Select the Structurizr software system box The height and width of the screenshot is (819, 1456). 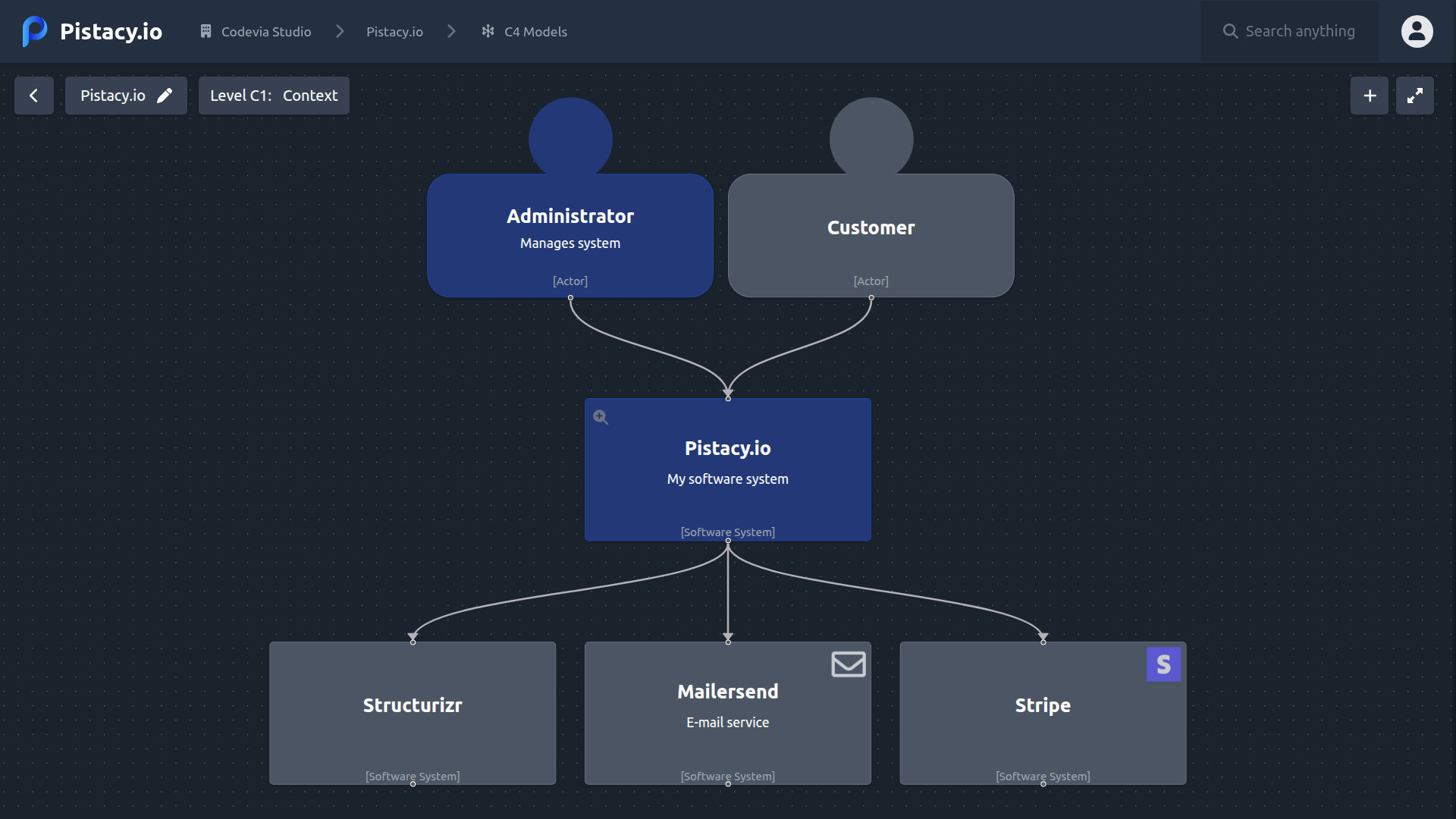tap(413, 713)
